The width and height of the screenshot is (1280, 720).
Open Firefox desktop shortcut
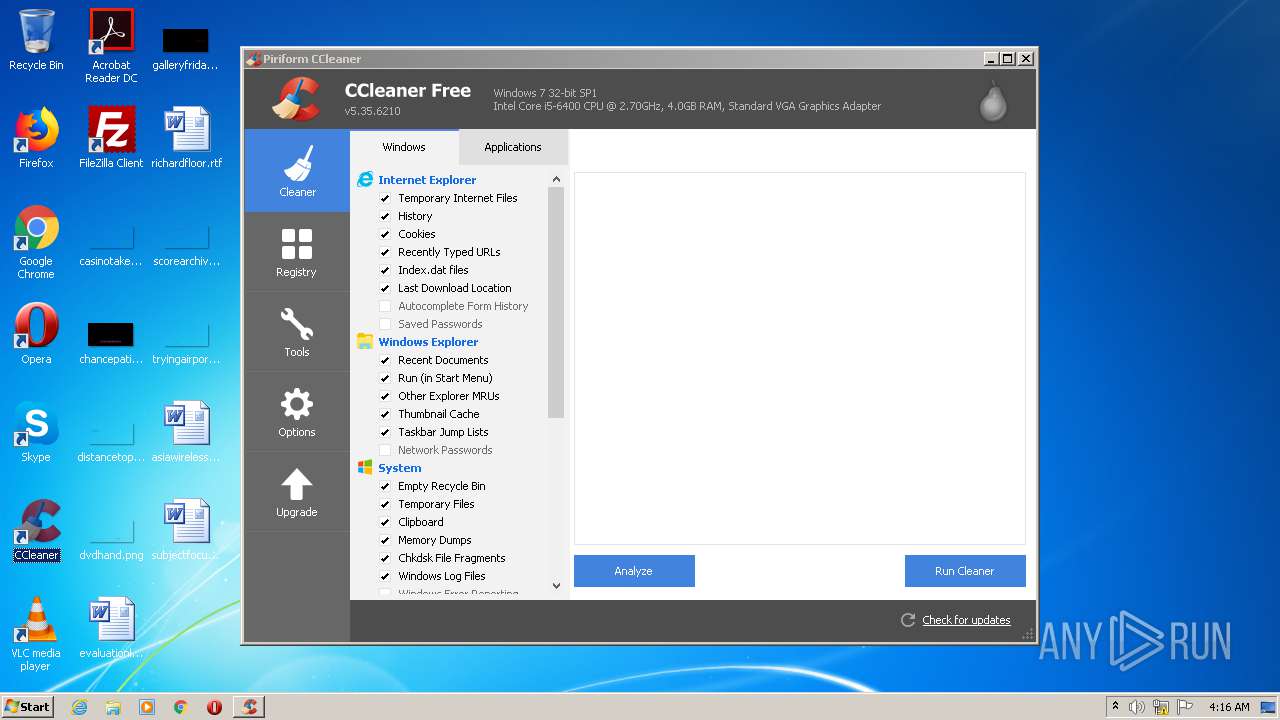click(36, 138)
